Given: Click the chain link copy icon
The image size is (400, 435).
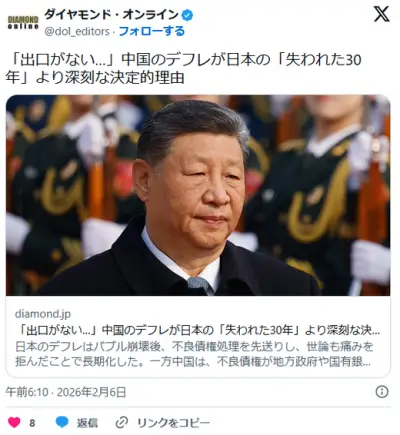Looking at the screenshot, I should click(x=122, y=423).
